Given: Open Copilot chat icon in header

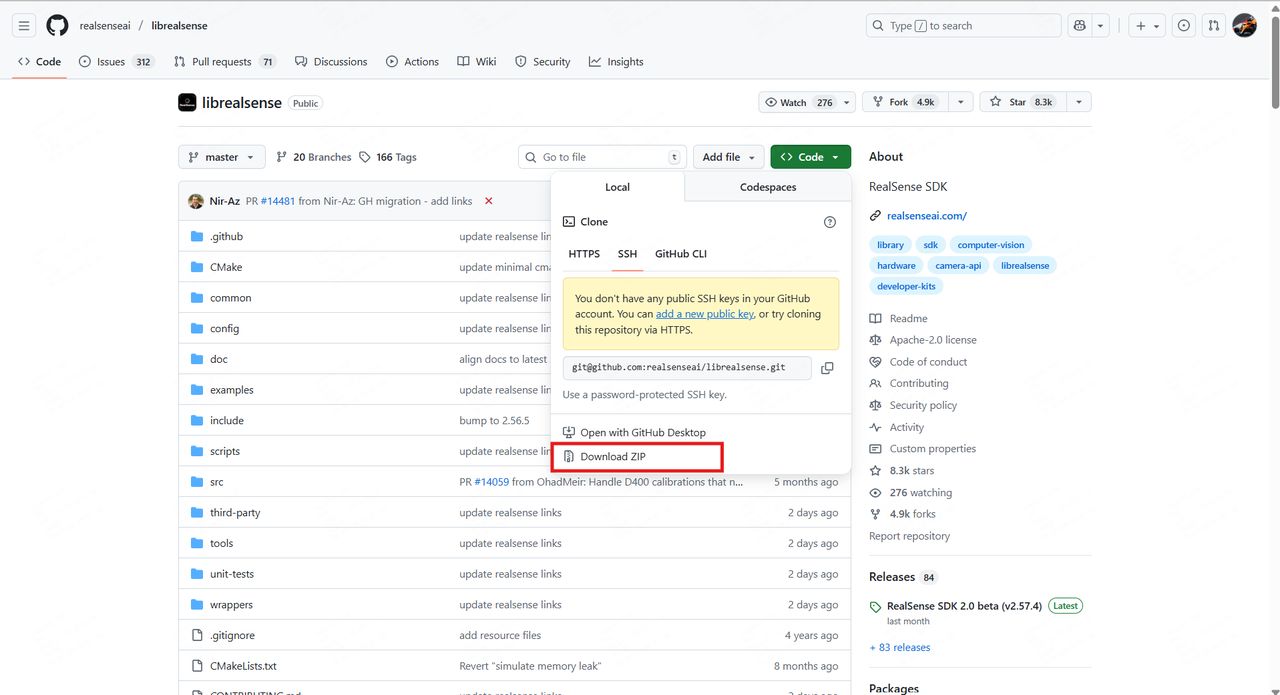Looking at the screenshot, I should click(x=1079, y=26).
